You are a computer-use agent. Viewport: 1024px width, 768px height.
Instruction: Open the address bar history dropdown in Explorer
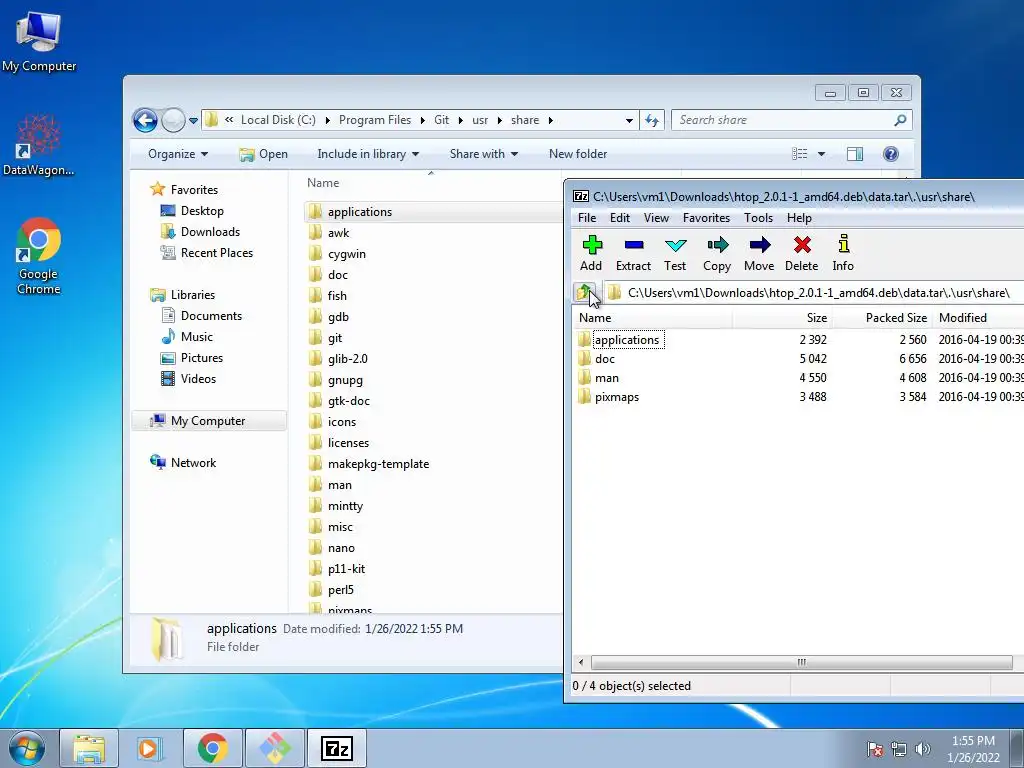pos(629,121)
